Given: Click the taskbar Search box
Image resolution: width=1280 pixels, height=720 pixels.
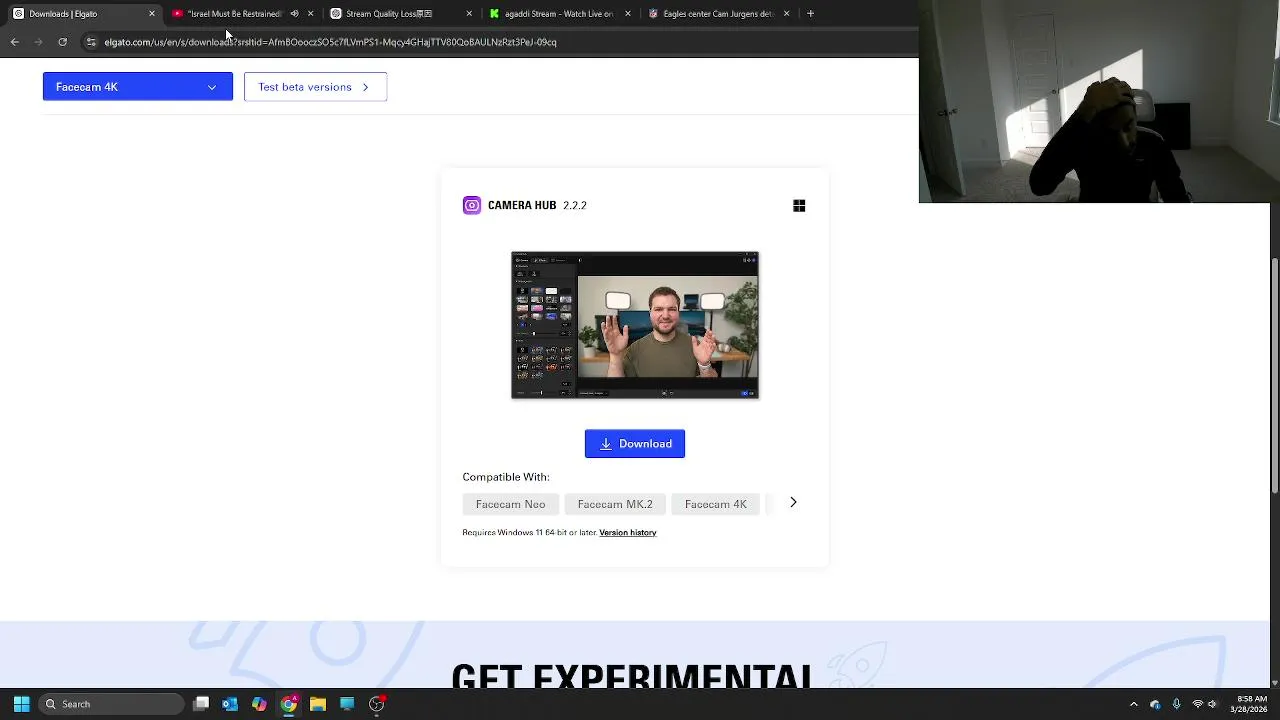Looking at the screenshot, I should (110, 704).
